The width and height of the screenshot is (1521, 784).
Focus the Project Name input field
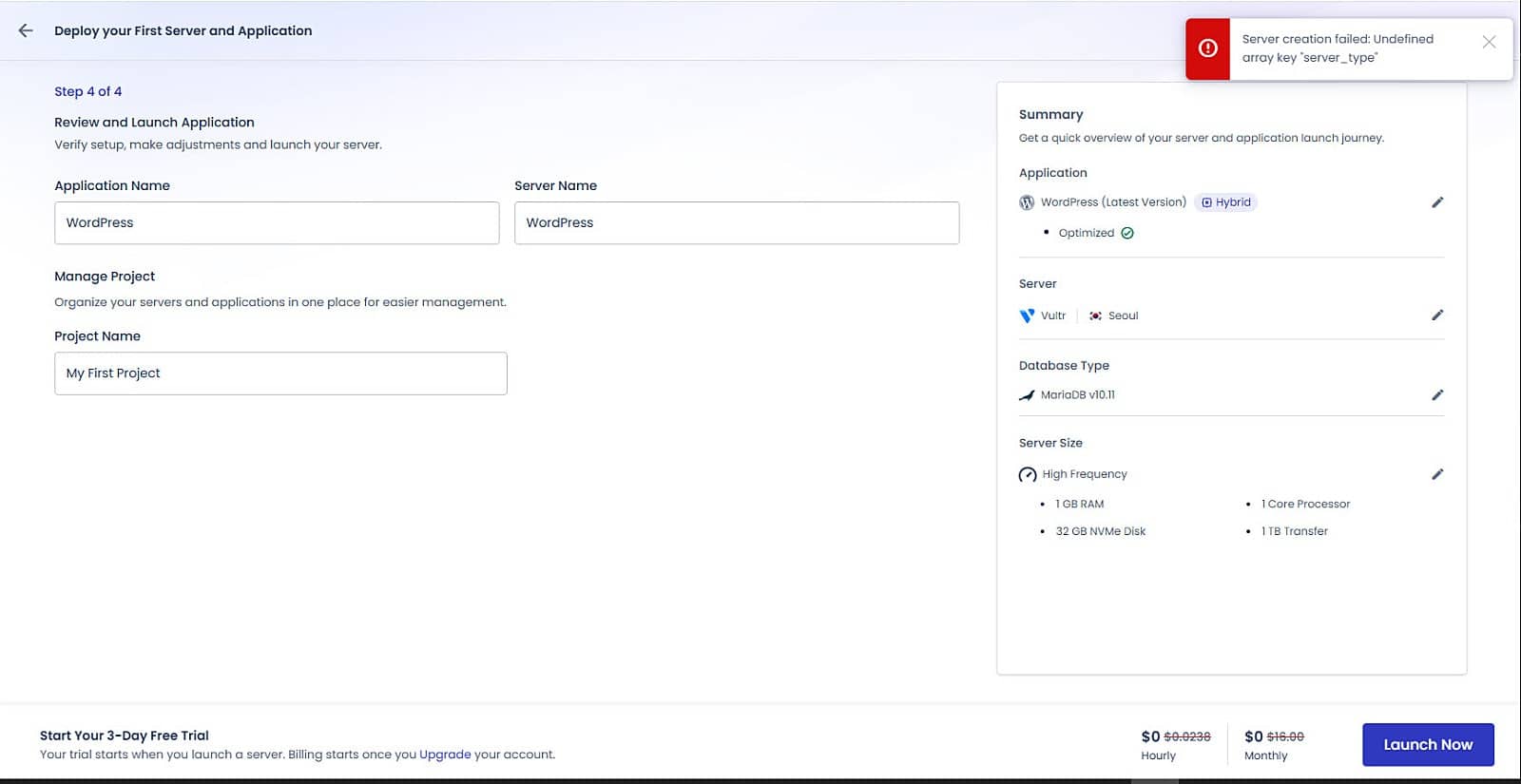point(280,373)
